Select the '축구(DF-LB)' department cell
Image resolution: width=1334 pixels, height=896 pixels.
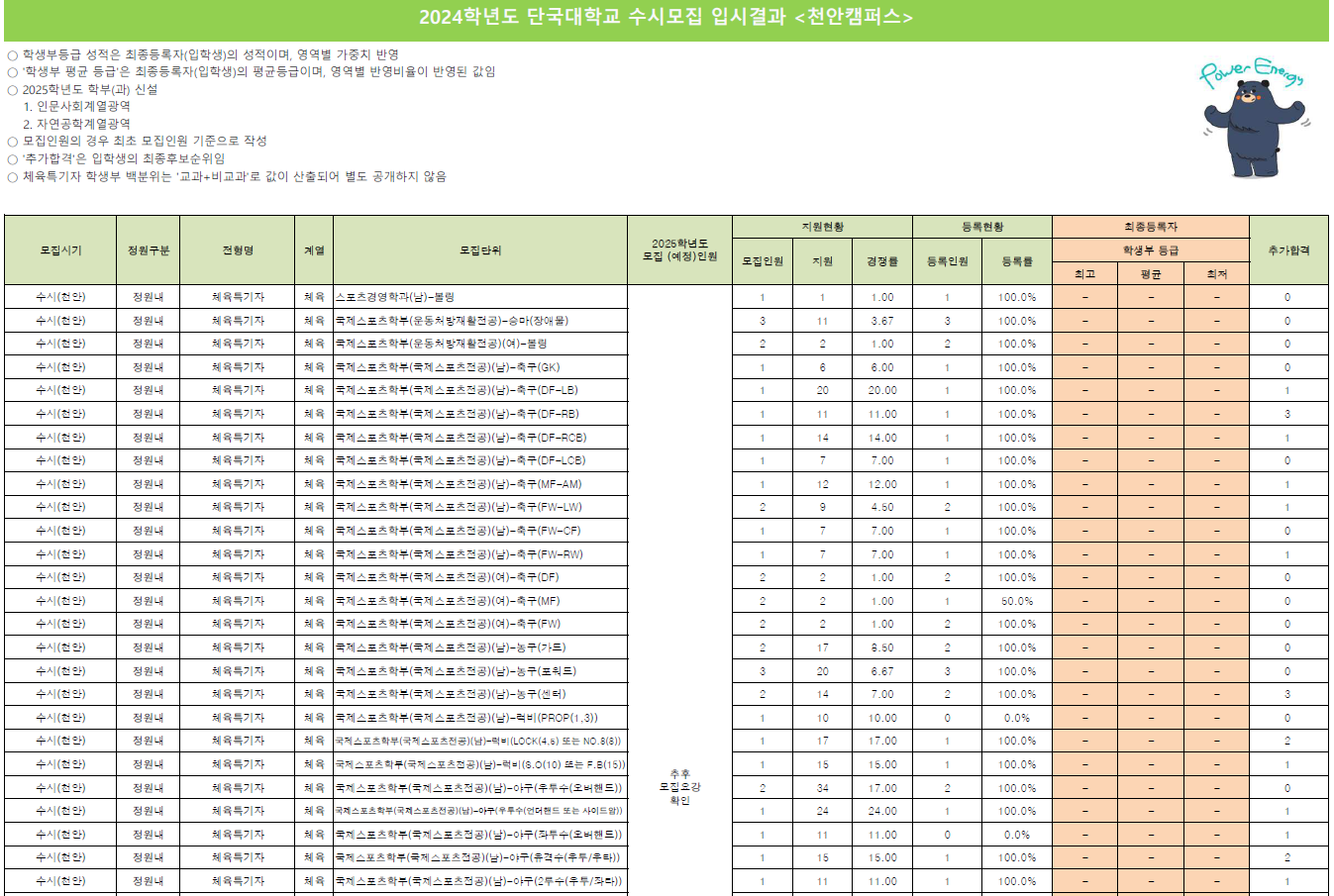(x=480, y=390)
